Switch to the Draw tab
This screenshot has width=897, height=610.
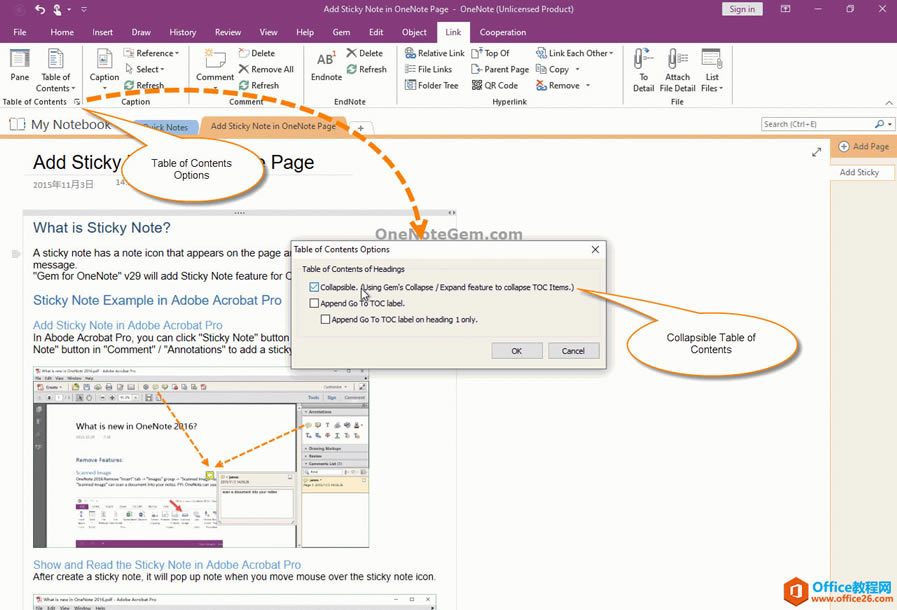[141, 32]
